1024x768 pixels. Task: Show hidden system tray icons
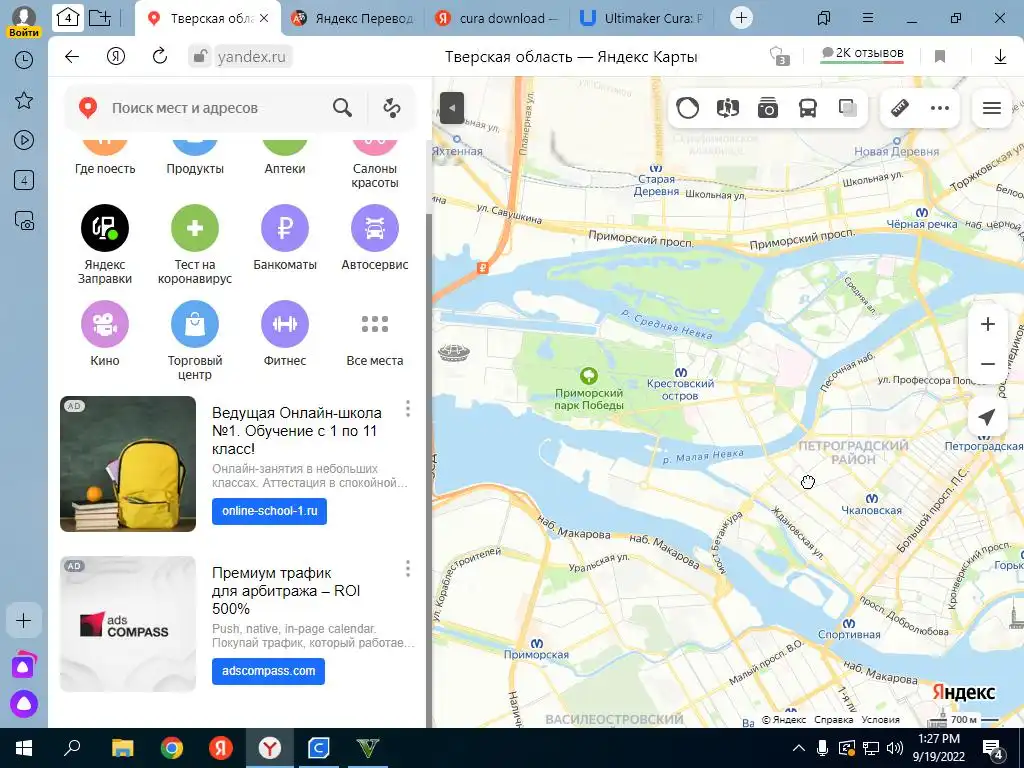(799, 748)
